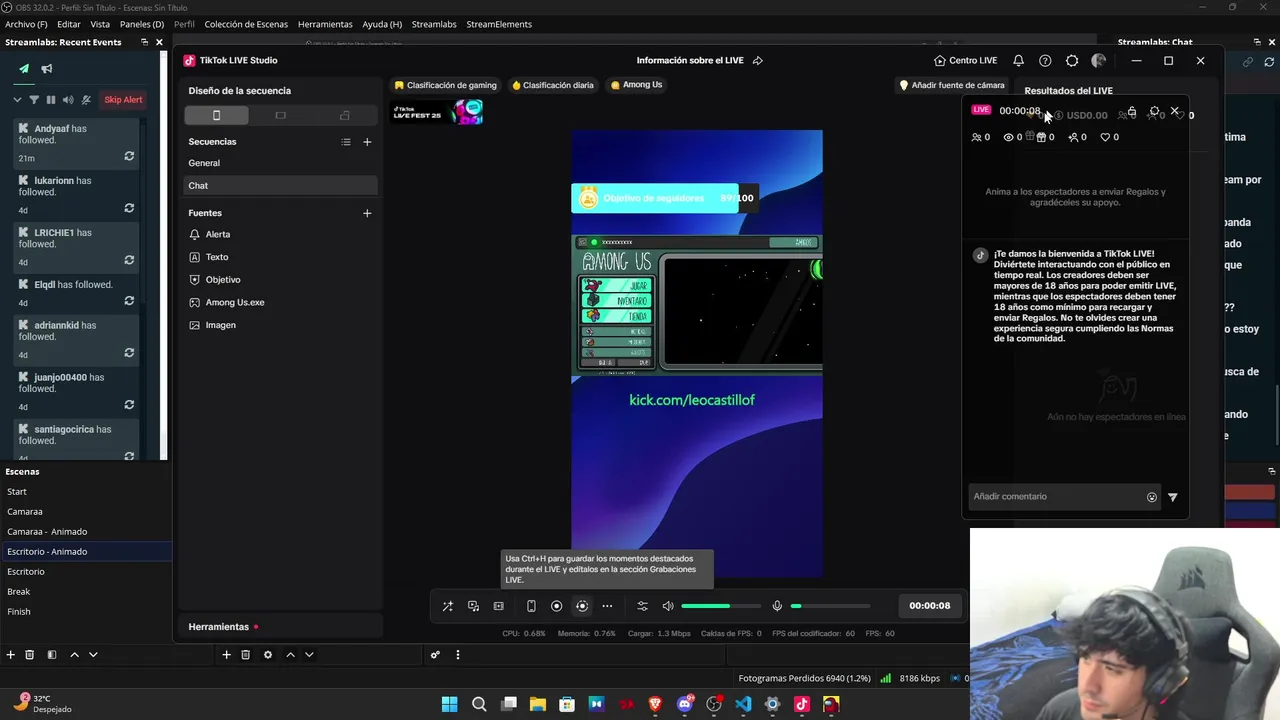The image size is (1280, 720).
Task: Expand the Recent Events dropdown chevron
Action: (17, 100)
